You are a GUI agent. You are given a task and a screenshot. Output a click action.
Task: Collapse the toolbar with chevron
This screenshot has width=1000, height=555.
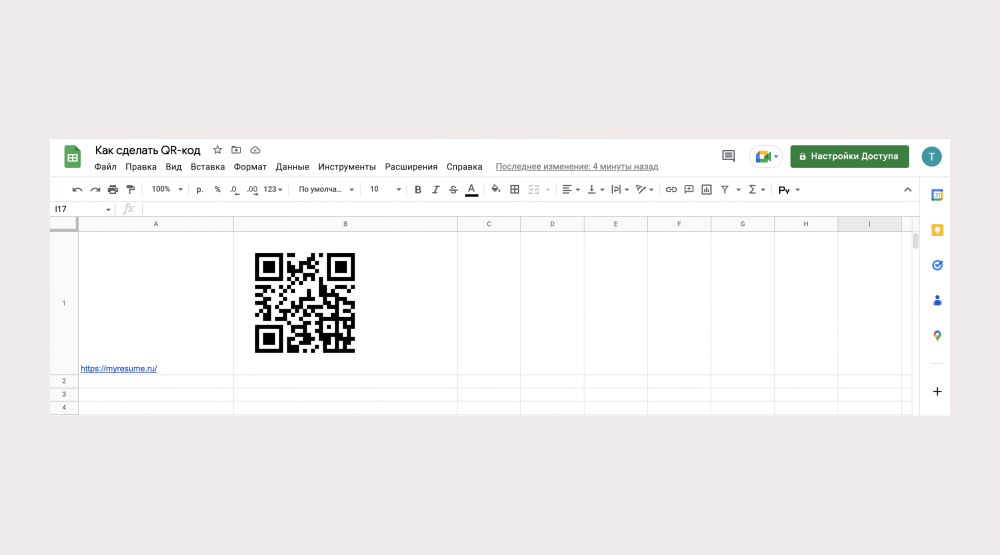[x=908, y=189]
